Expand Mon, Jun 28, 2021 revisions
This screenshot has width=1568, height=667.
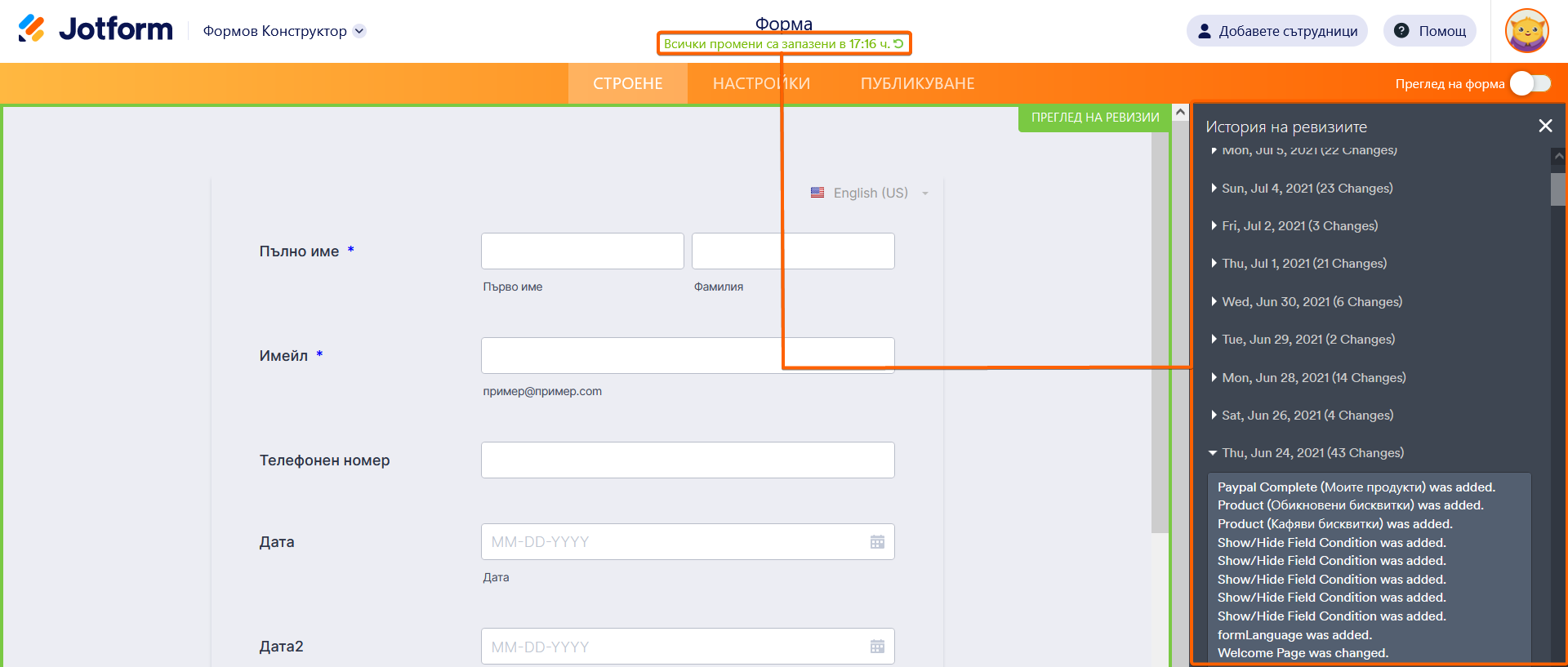(1313, 378)
